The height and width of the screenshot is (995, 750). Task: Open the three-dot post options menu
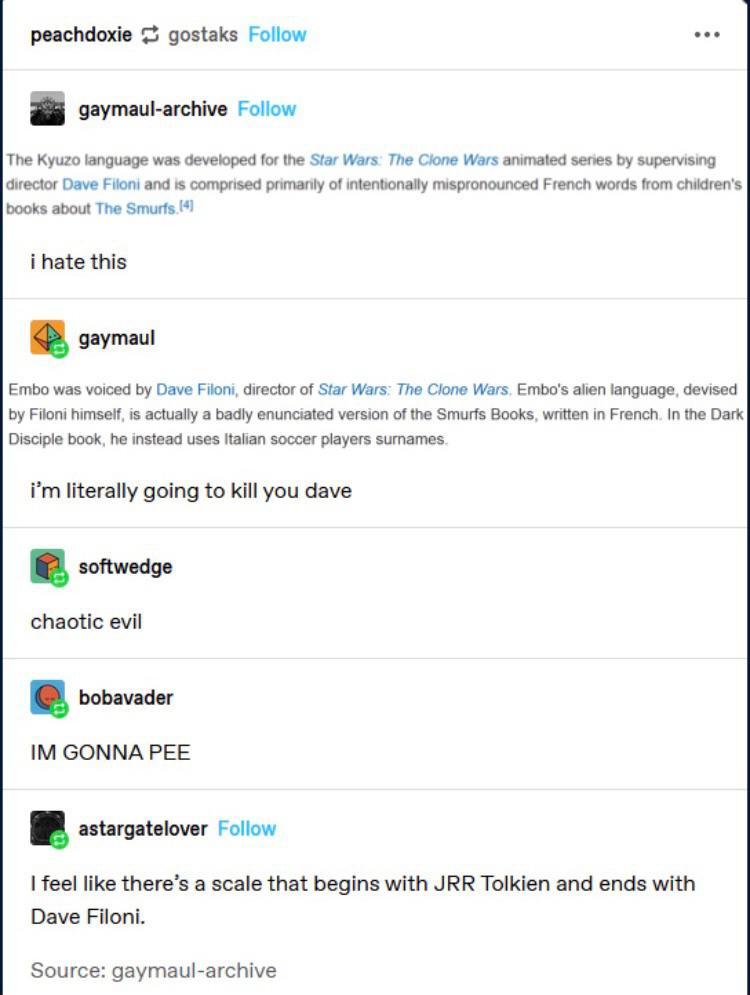tap(707, 34)
